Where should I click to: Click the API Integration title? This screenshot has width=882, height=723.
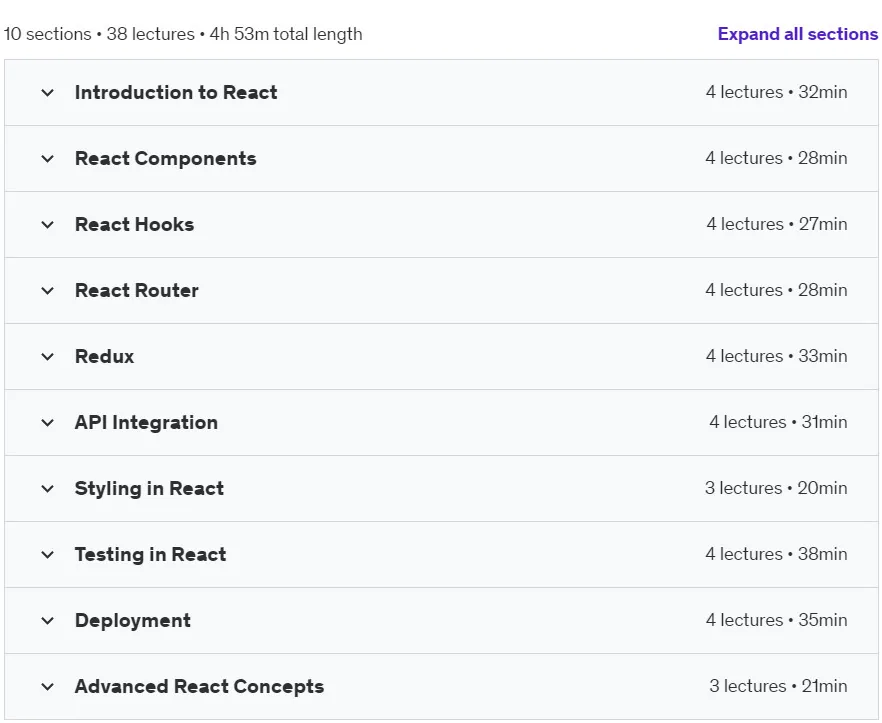tap(146, 423)
